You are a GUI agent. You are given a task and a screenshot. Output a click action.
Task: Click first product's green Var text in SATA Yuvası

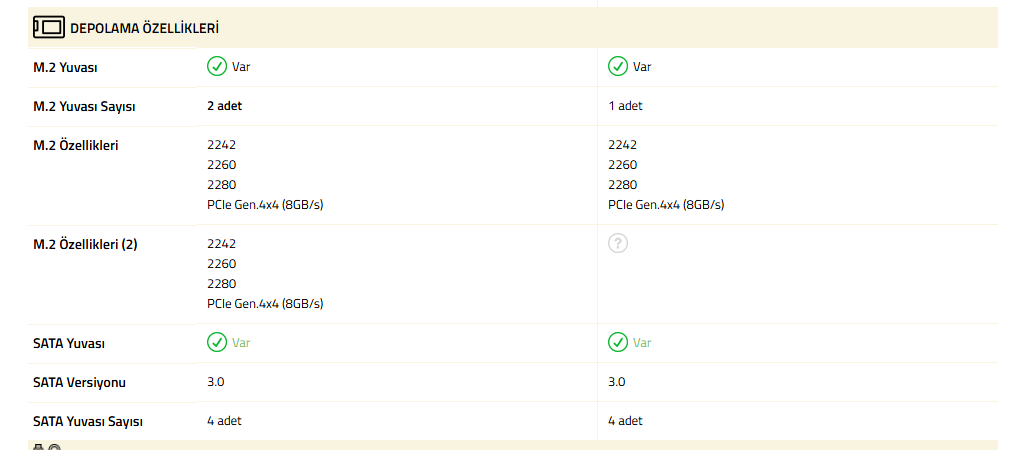[x=241, y=343]
